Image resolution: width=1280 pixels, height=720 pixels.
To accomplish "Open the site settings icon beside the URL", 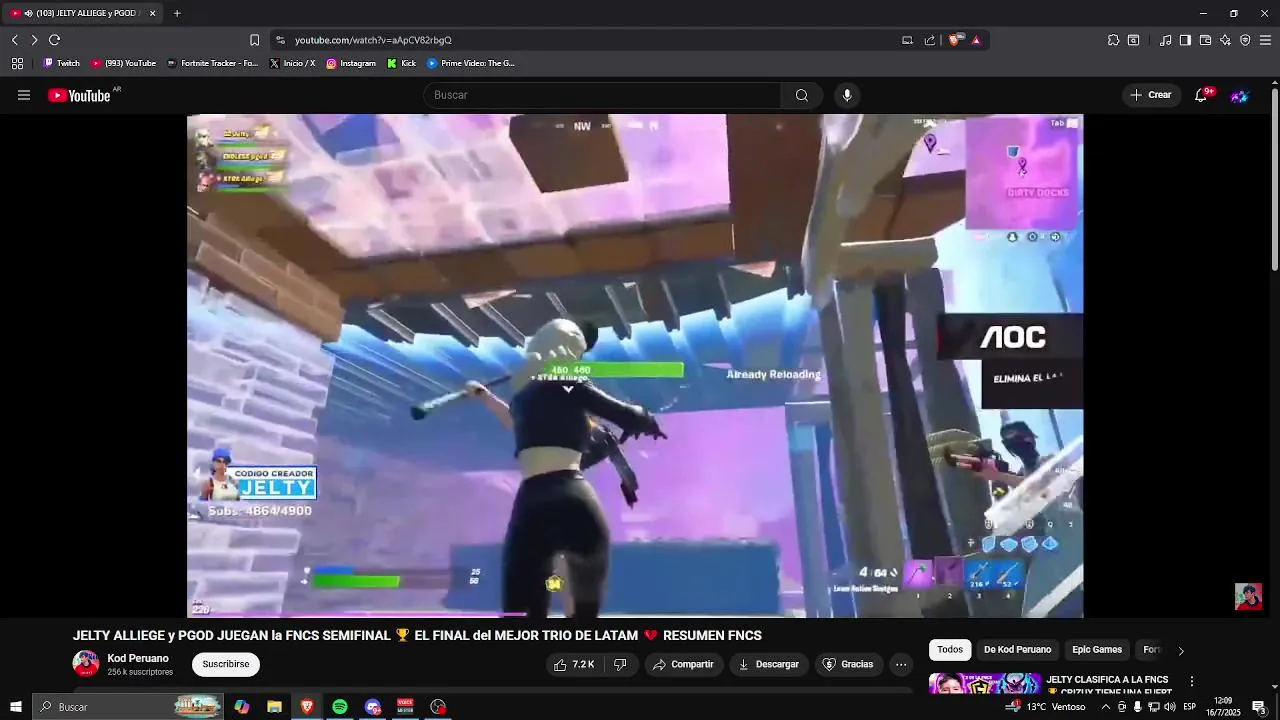I will pos(280,40).
